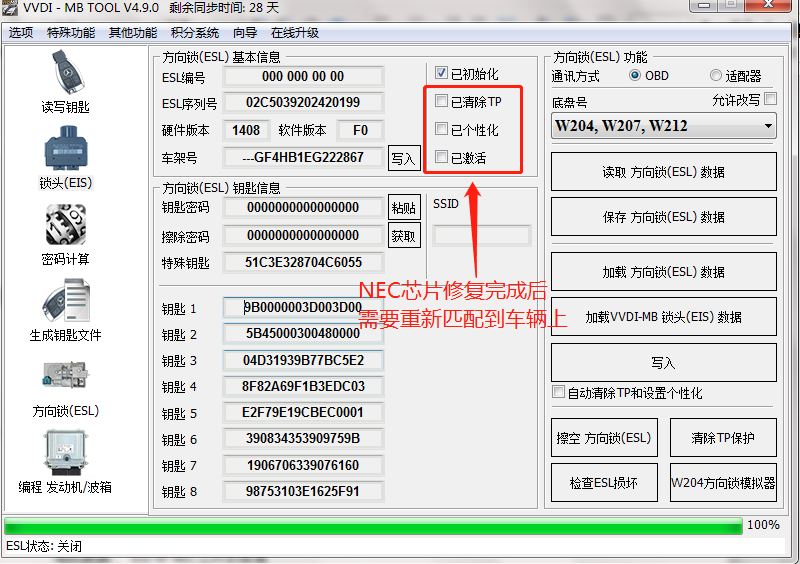Minimize the VVDI window
Viewport: 800px width, 564px height.
tap(704, 6)
